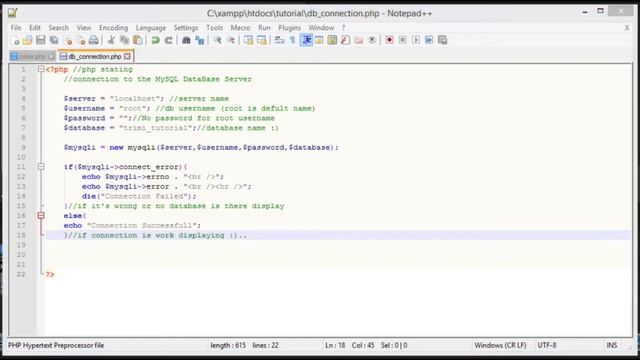This screenshot has width=640, height=360.
Task: Click the '$mysqli = new mysqli' code line
Action: 201,147
